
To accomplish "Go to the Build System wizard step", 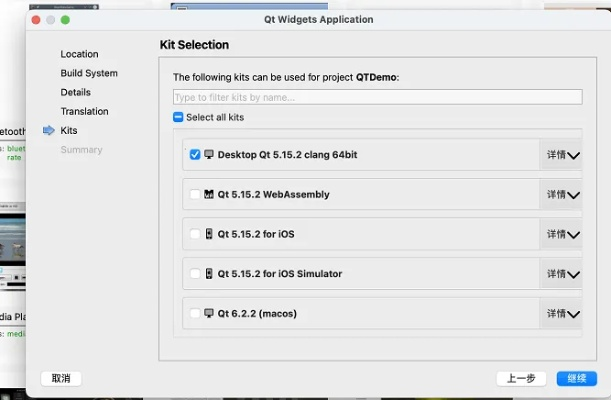I will tap(89, 73).
